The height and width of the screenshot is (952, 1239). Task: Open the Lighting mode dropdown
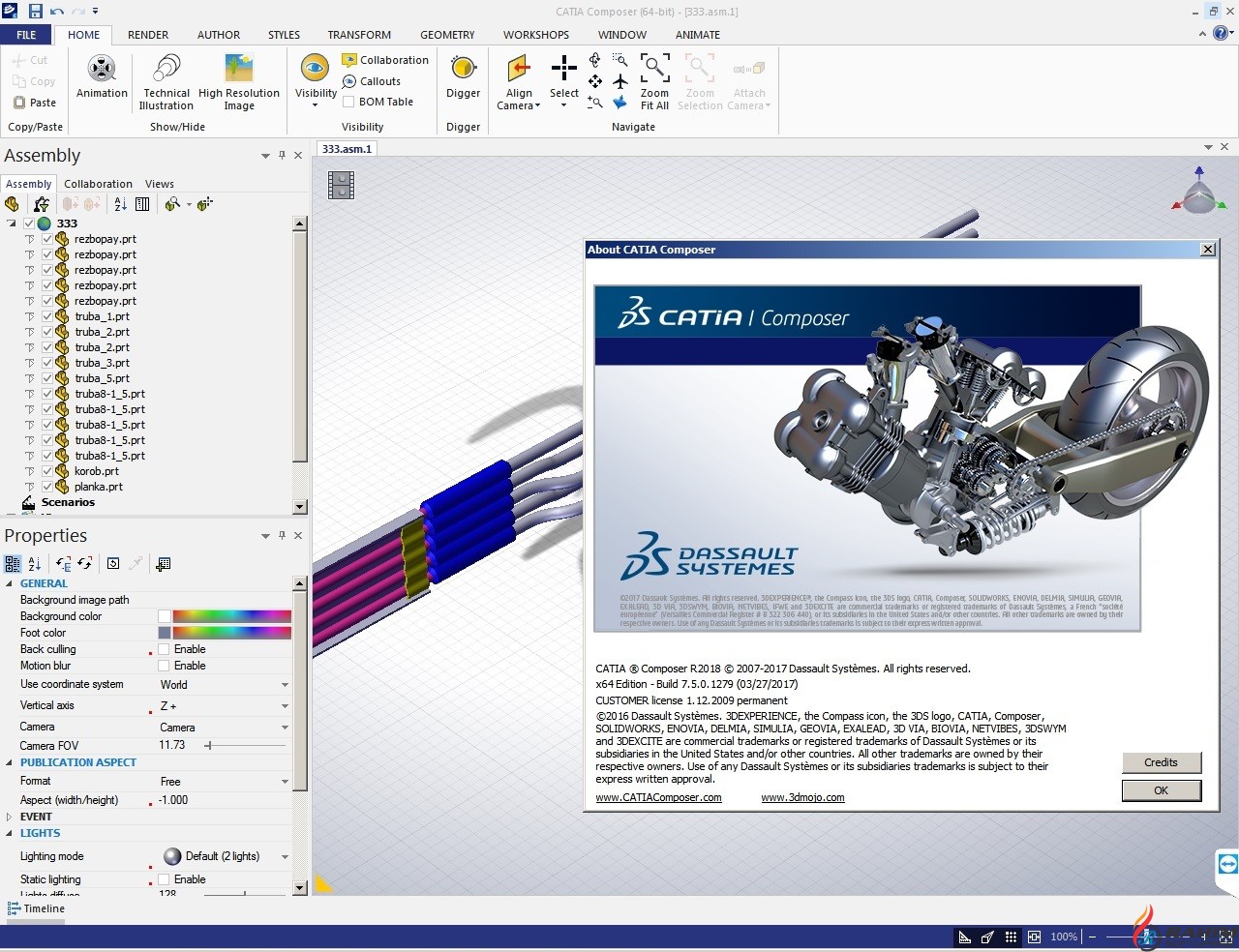(285, 856)
